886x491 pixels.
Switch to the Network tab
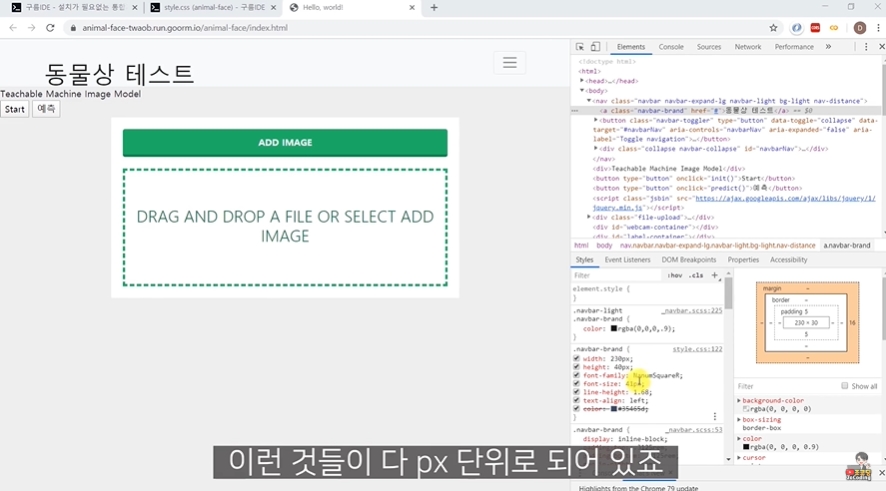[748, 47]
